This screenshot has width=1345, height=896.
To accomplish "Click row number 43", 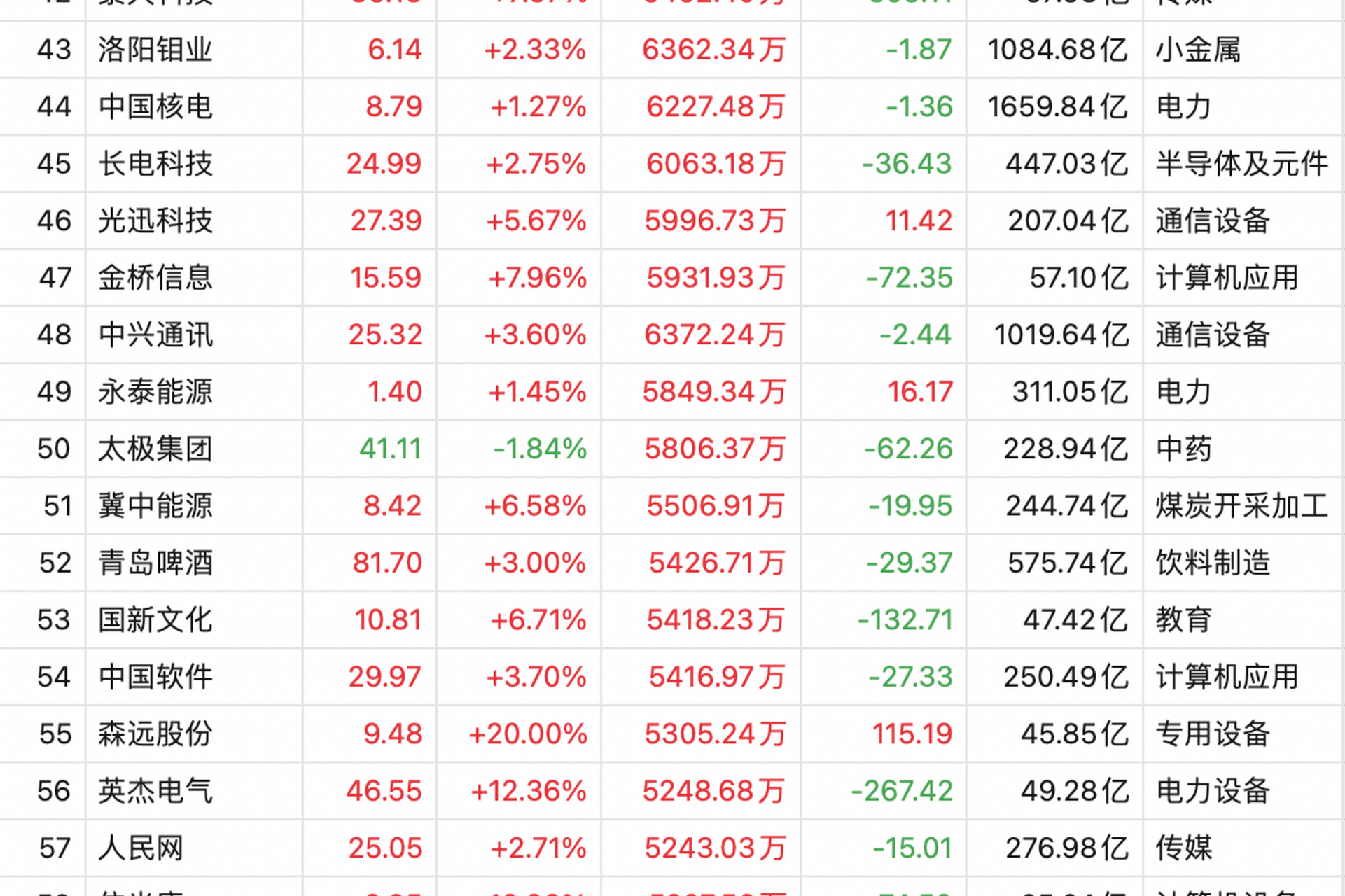I will tap(54, 50).
